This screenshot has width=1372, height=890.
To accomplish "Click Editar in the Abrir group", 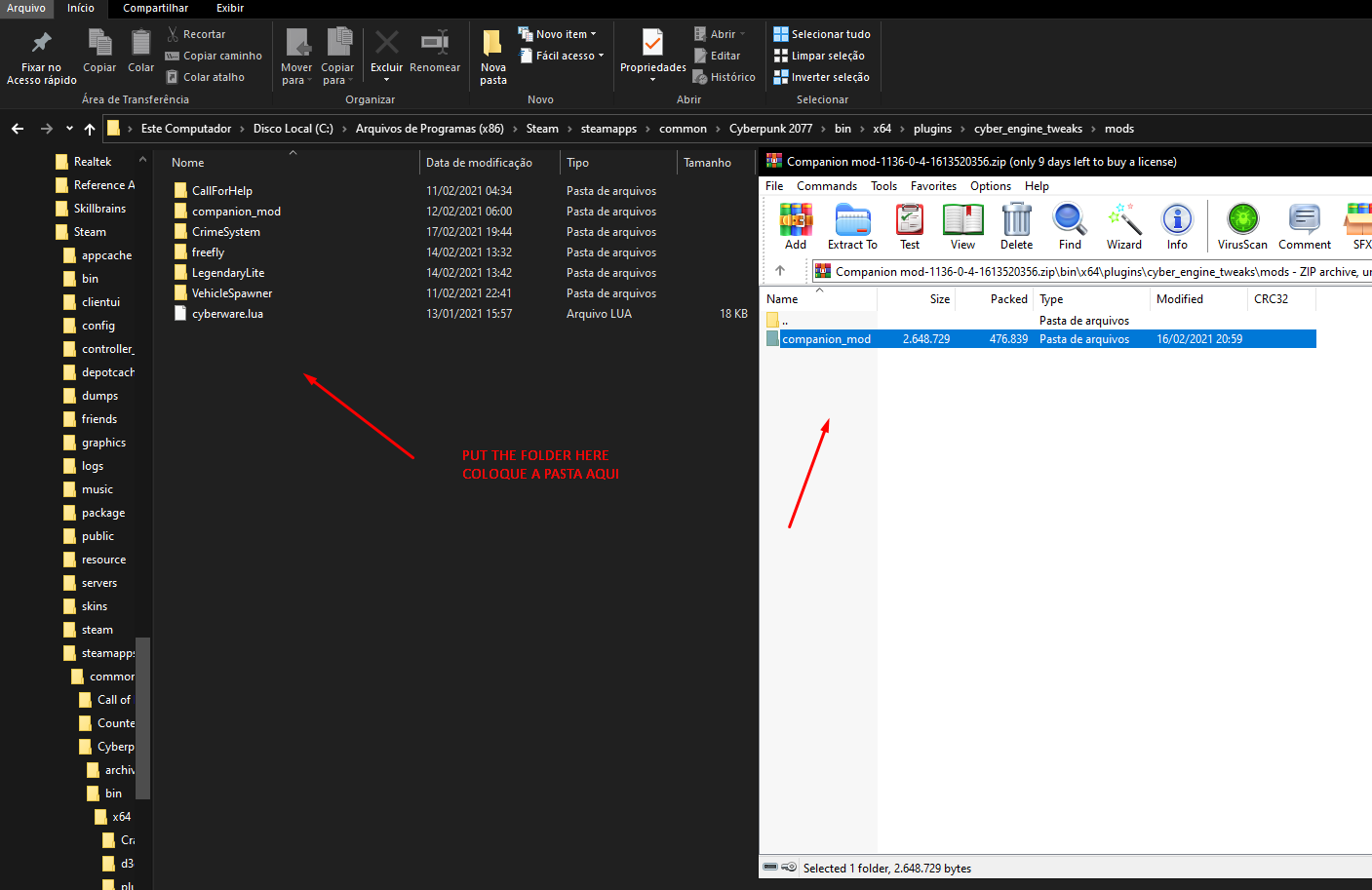I will pyautogui.click(x=717, y=56).
